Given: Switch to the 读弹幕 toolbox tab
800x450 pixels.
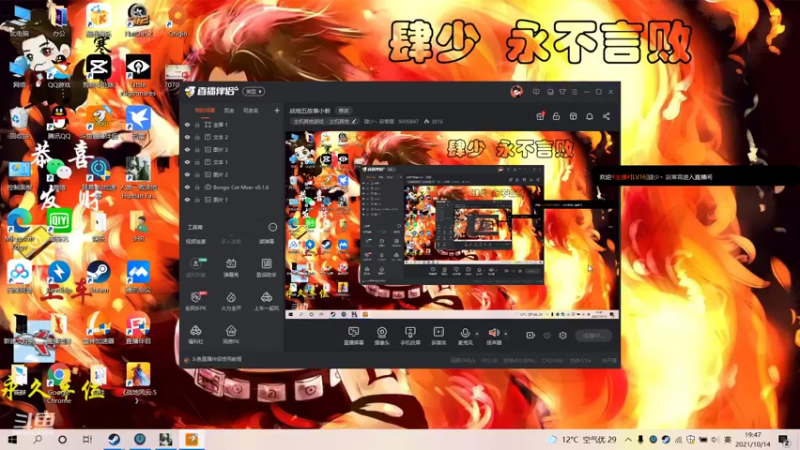Looking at the screenshot, I should (266, 241).
